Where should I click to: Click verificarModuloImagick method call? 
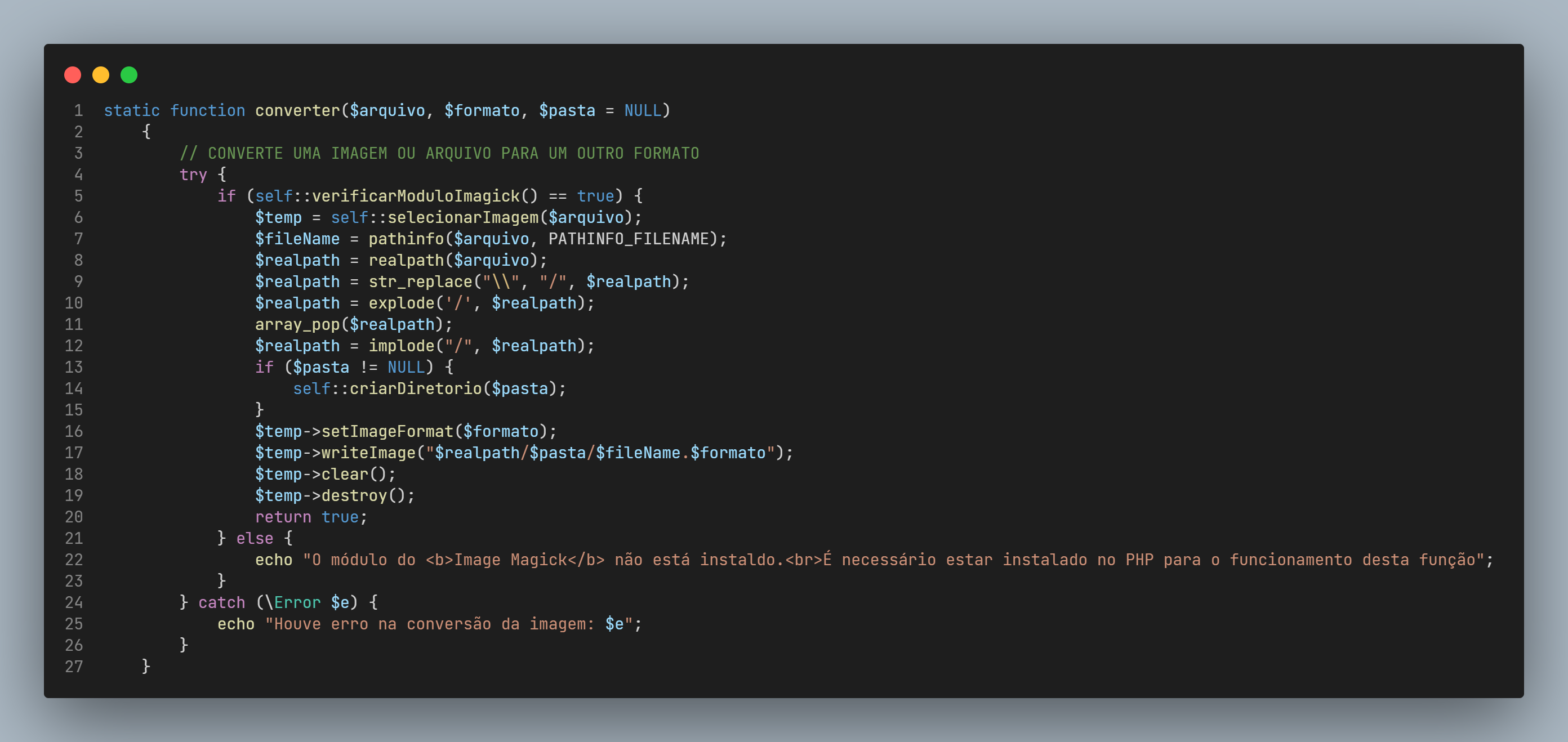coord(416,196)
